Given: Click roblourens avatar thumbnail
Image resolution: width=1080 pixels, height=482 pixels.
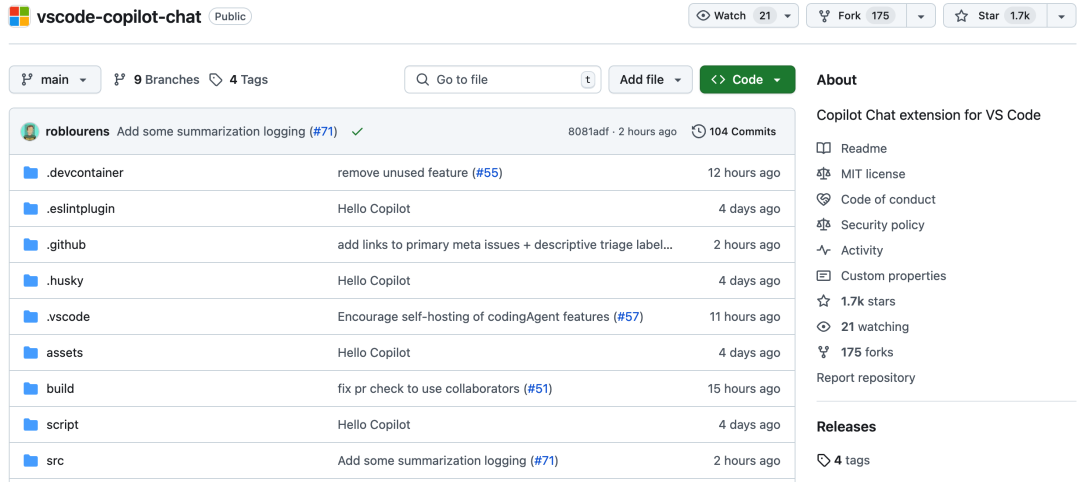Looking at the screenshot, I should [x=30, y=131].
